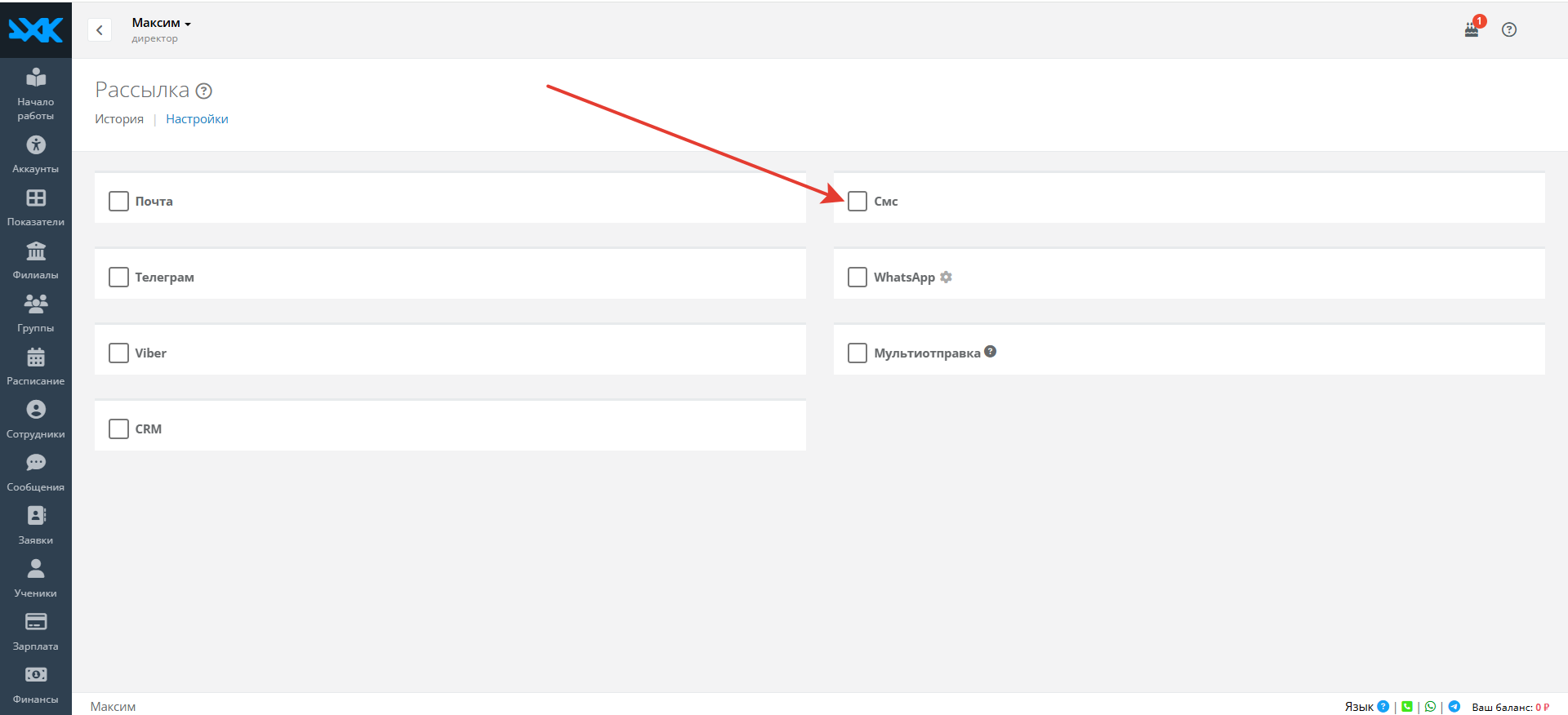
Task: Open the Telegram icon in the footer
Action: pos(1454,707)
